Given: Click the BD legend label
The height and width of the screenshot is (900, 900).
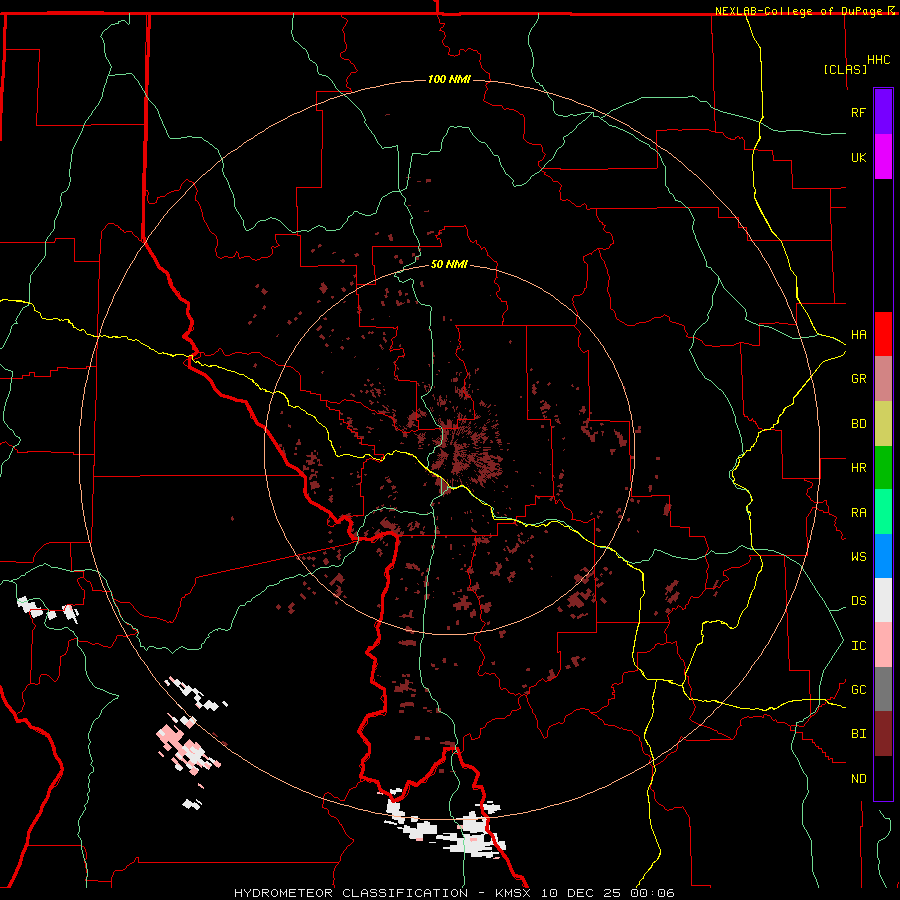Looking at the screenshot, I should pyautogui.click(x=858, y=424).
